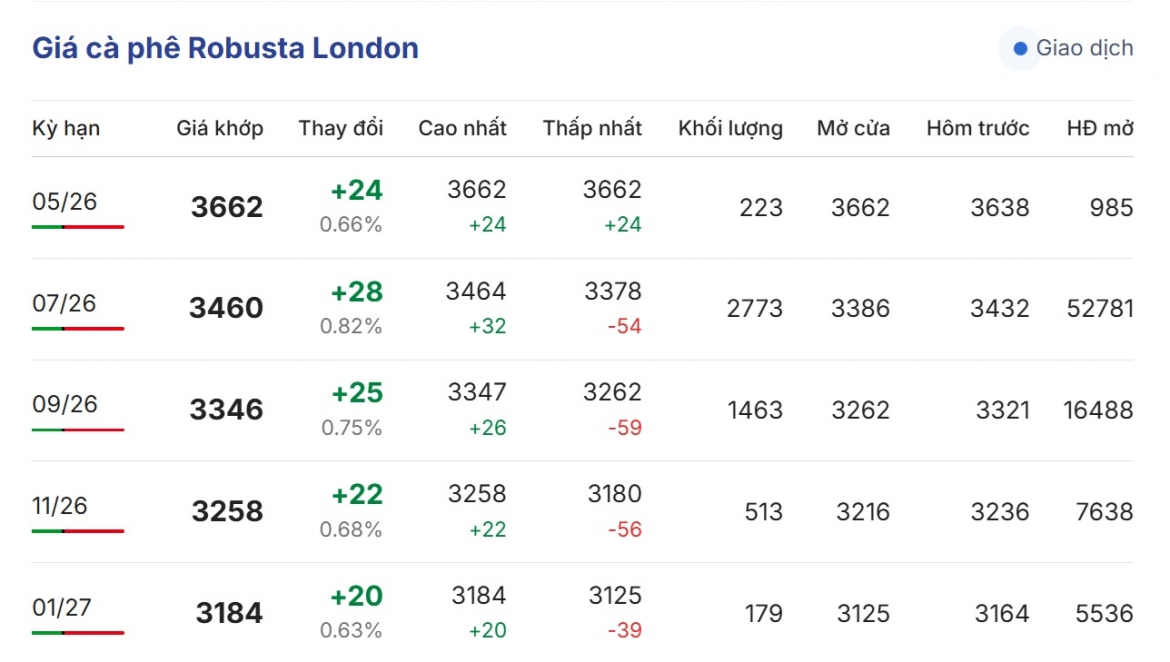Click the blue Giao dịch status dot

pyautogui.click(x=1020, y=49)
